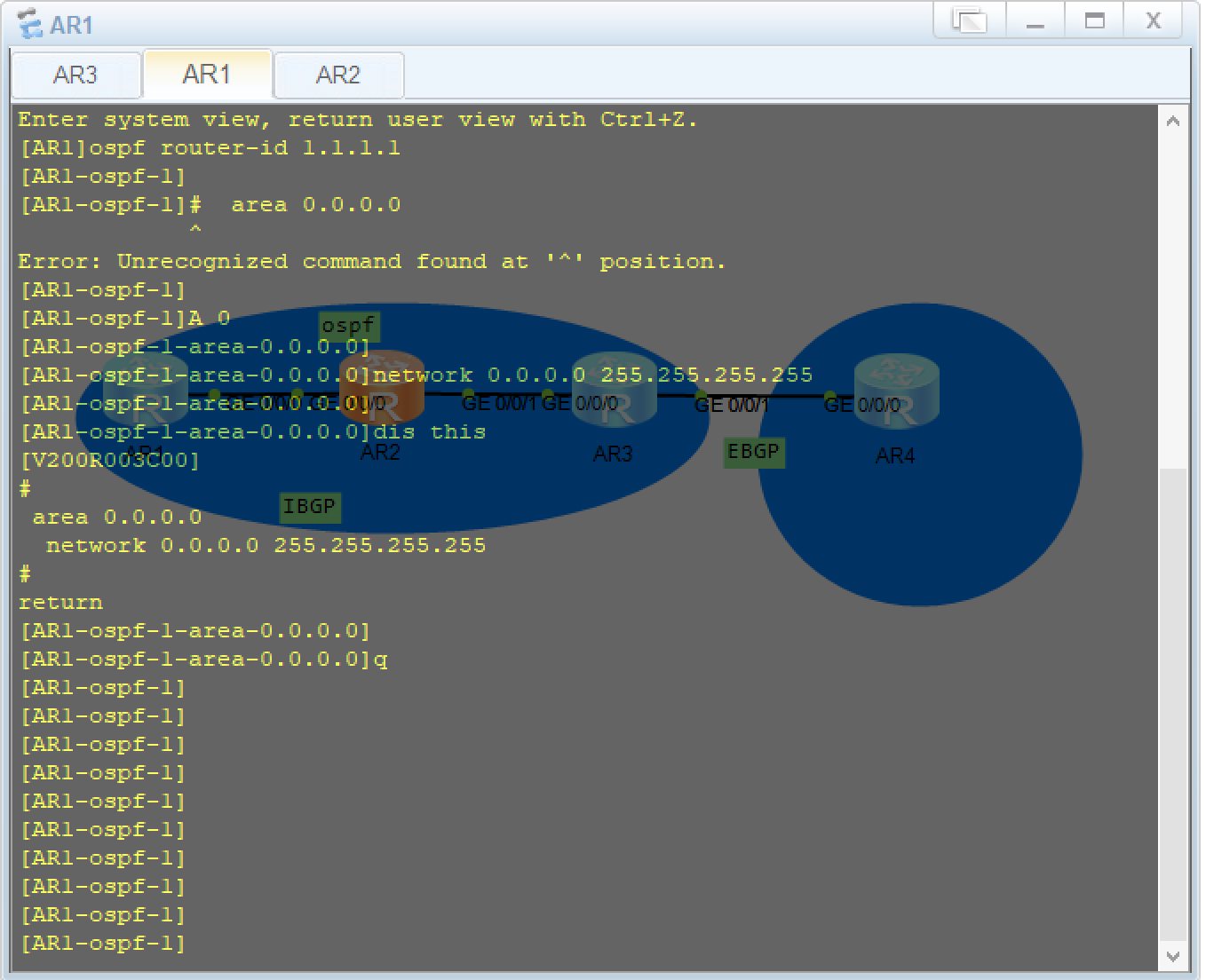
Task: Close the AR1 terminal window
Action: [x=1153, y=20]
